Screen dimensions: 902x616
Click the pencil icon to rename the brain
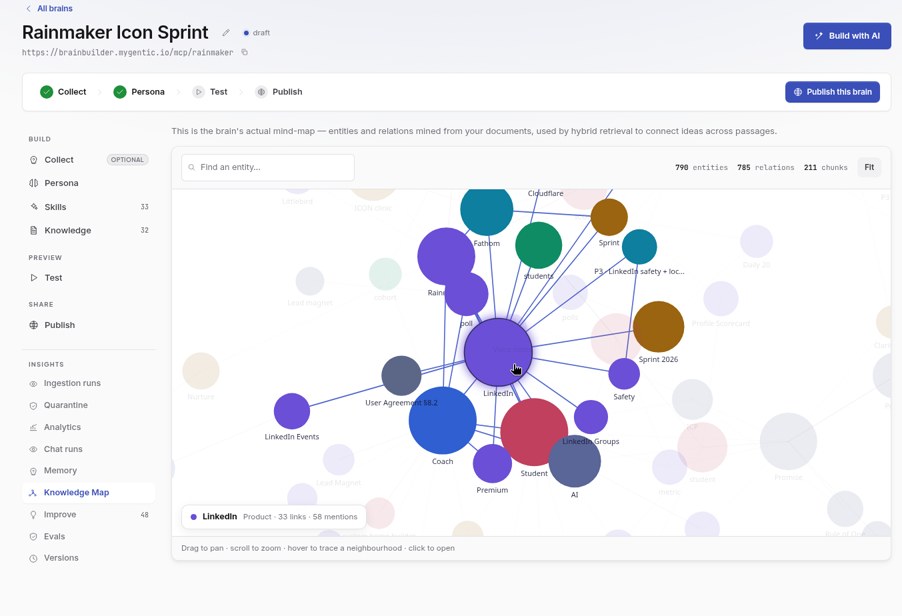point(226,33)
